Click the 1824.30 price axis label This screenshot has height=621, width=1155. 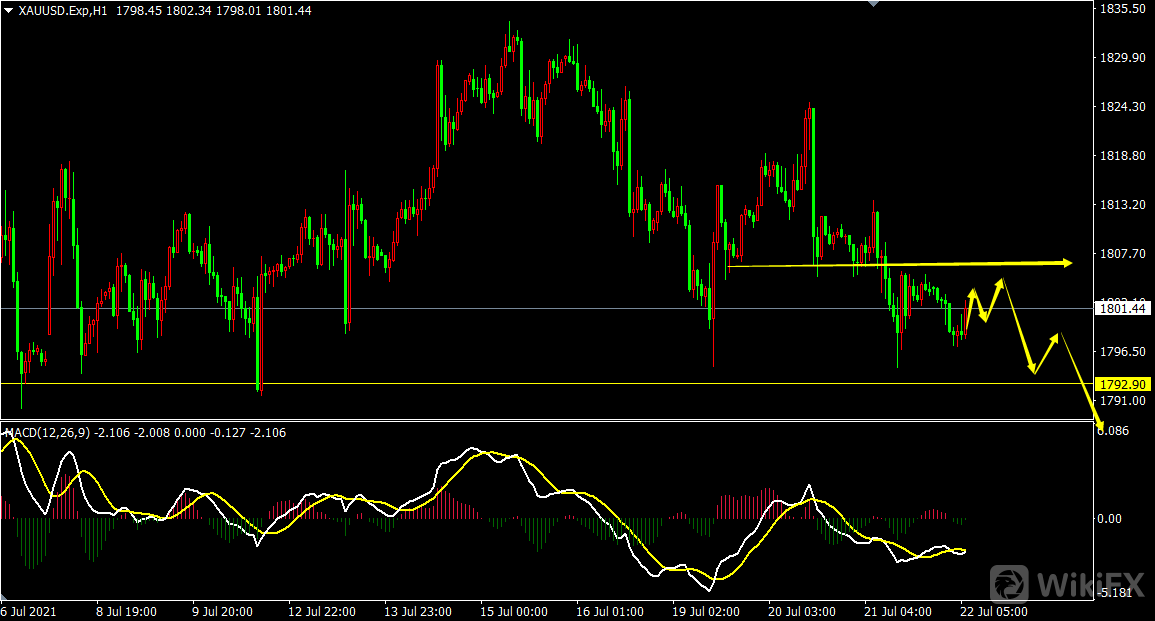[x=1122, y=107]
